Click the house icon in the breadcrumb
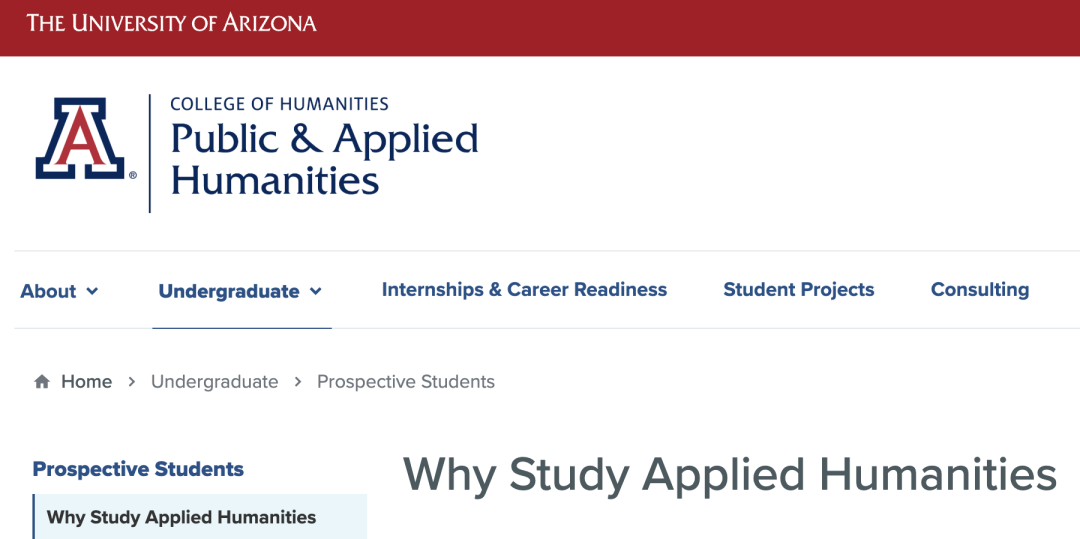The width and height of the screenshot is (1080, 539). point(42,382)
